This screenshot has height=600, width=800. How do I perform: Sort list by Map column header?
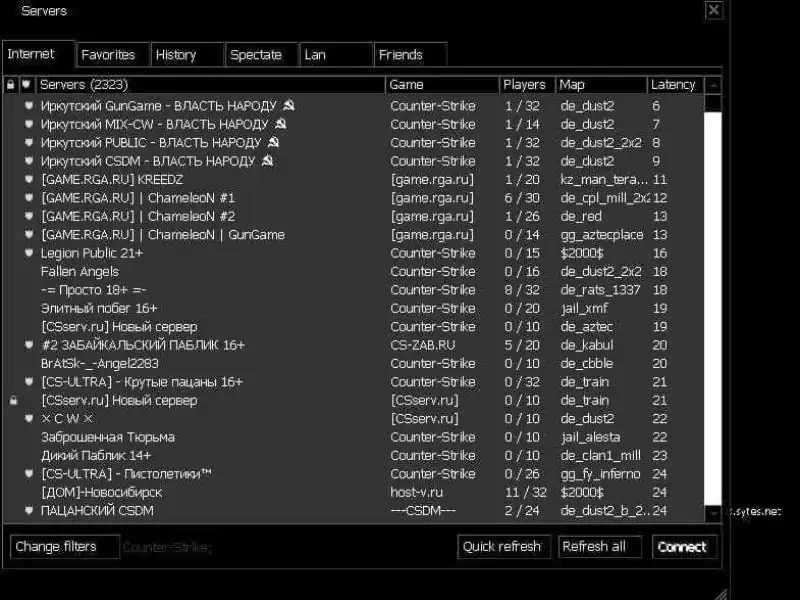click(x=601, y=85)
